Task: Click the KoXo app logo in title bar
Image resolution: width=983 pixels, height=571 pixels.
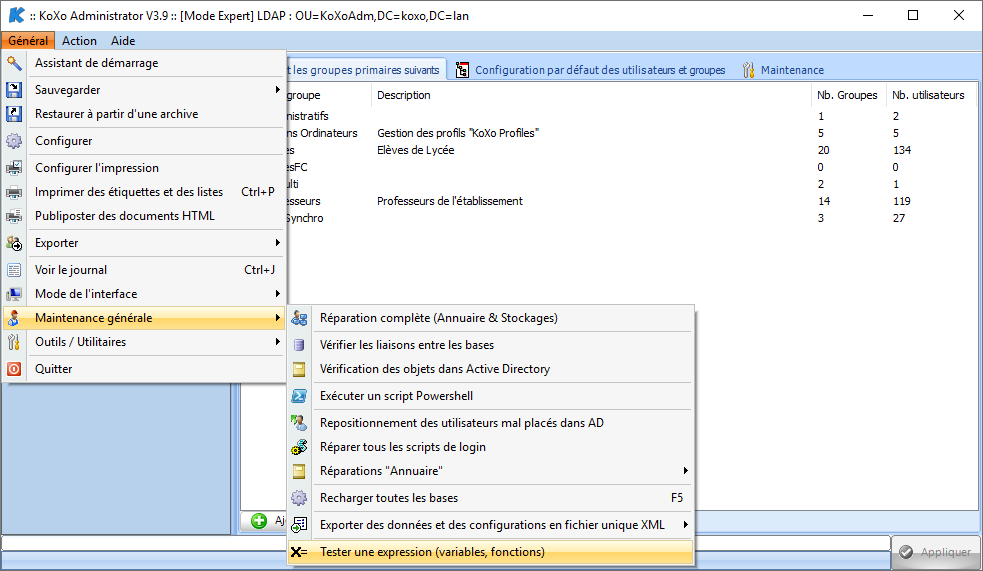Action: 16,15
